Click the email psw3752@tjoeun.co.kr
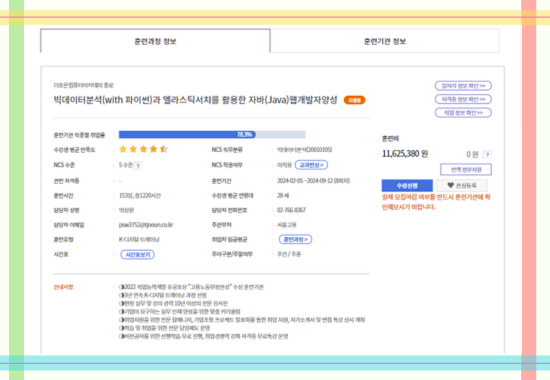550x380 pixels. [146, 225]
